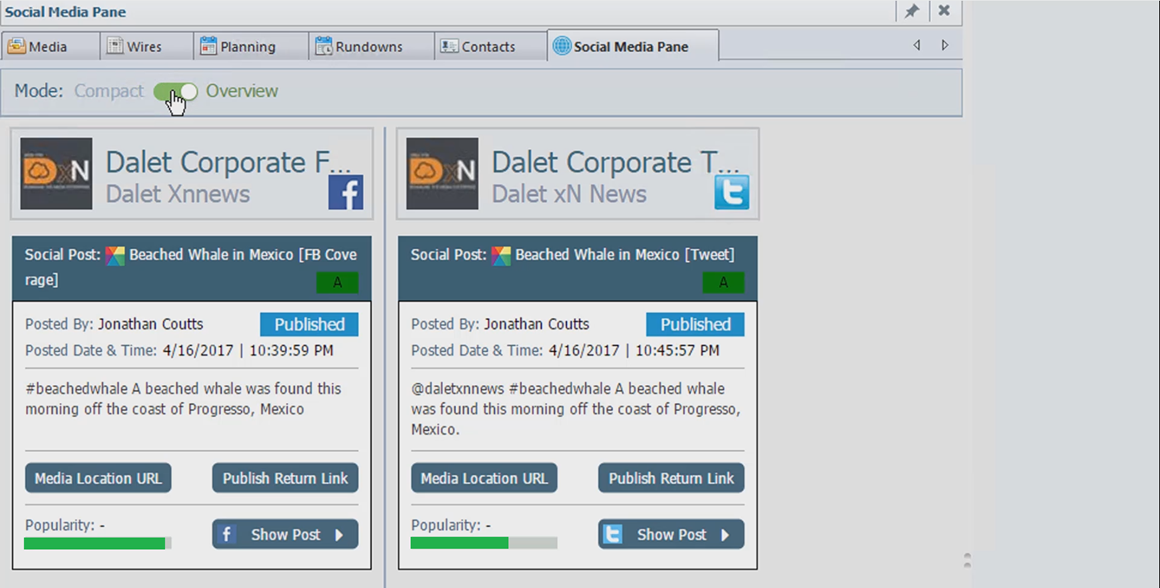The image size is (1160, 588).
Task: Click green A status badge on Tweet post
Action: point(723,283)
